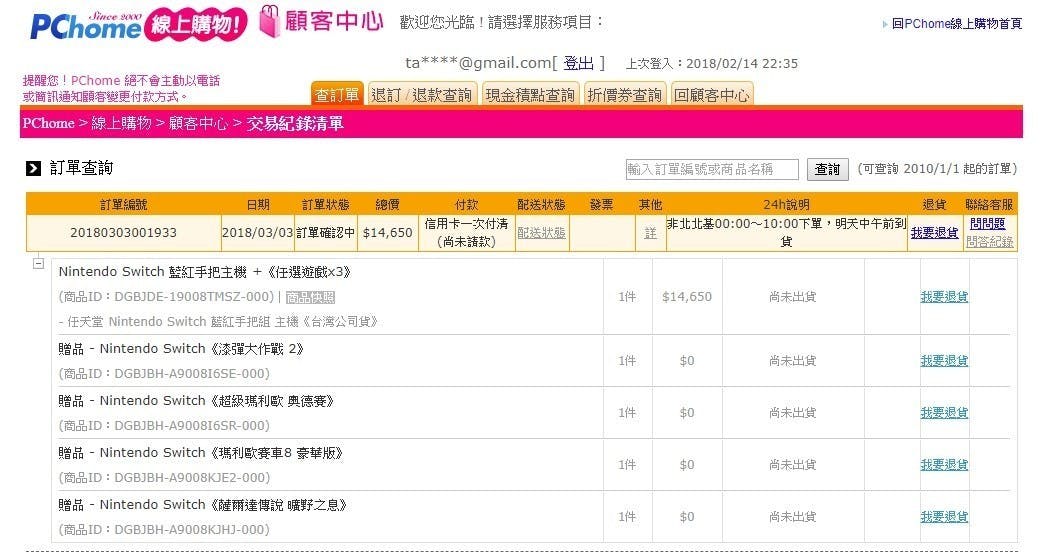Click 我要退貨 for 超級瑪利歐 奧德賽 gift
This screenshot has height=554, width=1046.
coord(944,413)
